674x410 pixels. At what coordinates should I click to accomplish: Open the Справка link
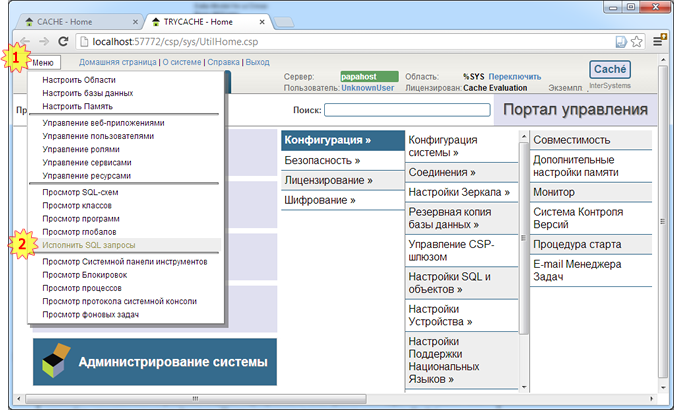click(x=224, y=62)
